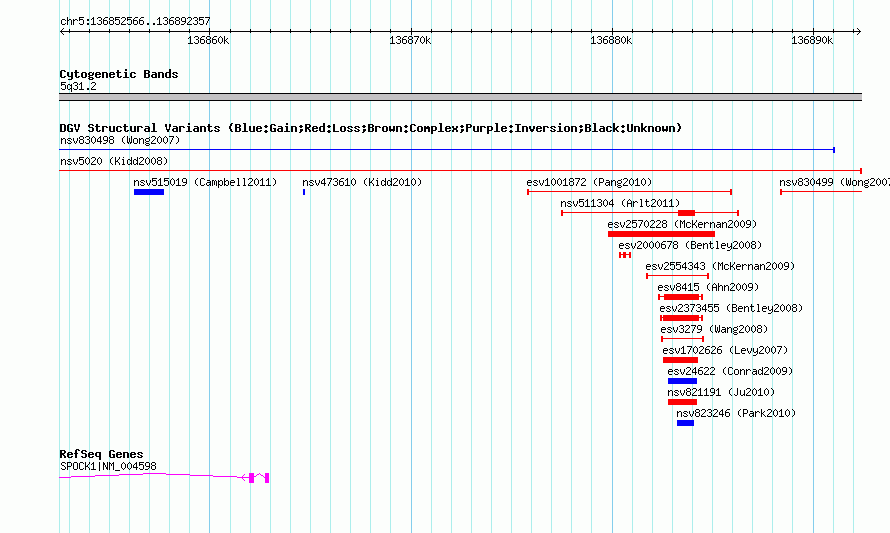Image resolution: width=890 pixels, height=533 pixels.
Task: Open the esv2000678 (Bentley2008) label
Action: tap(690, 245)
